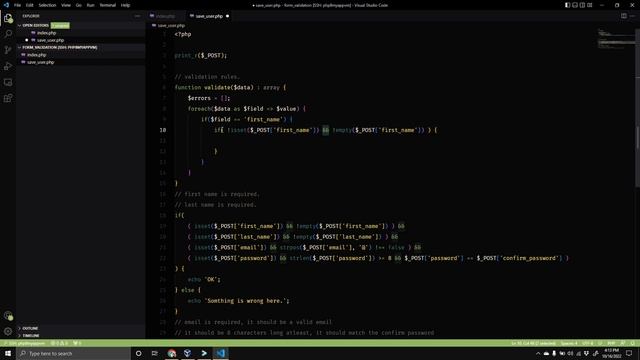This screenshot has width=640, height=360.
Task: Collapse the FORM_VALIDATION folder section
Action: pos(81,47)
